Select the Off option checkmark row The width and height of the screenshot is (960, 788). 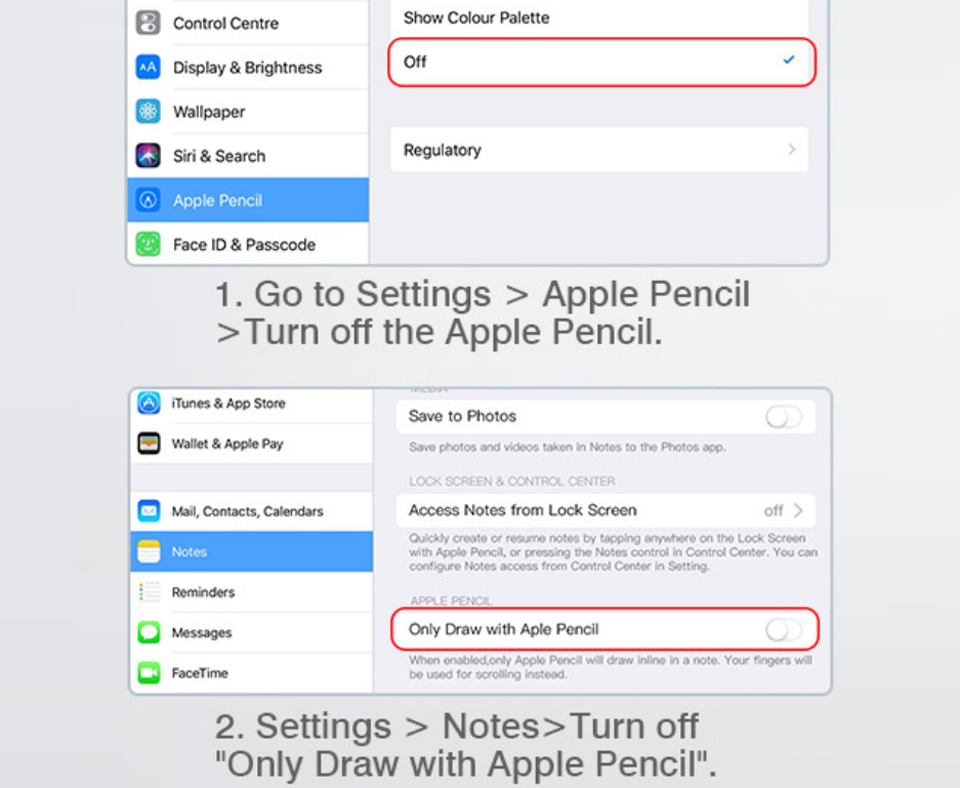click(x=602, y=62)
